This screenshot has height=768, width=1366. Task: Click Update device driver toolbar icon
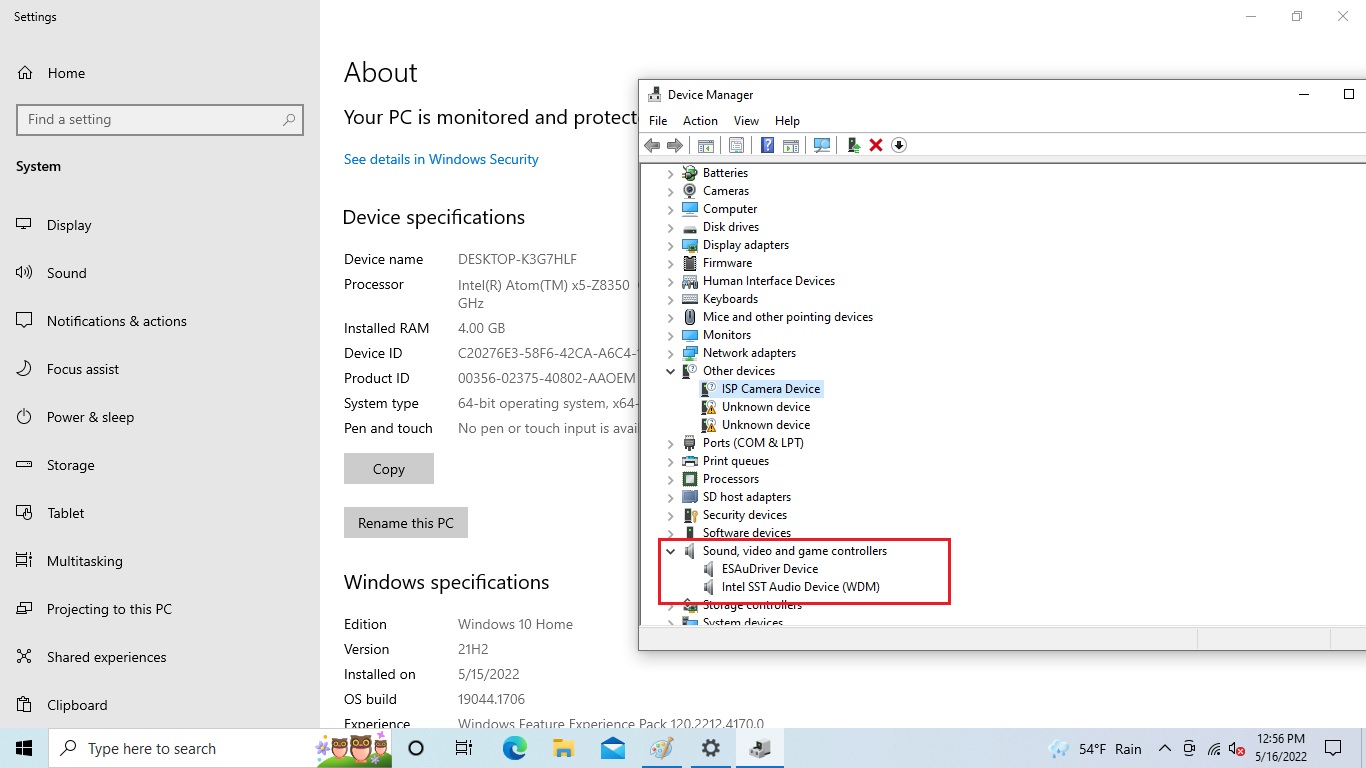pyautogui.click(x=853, y=145)
